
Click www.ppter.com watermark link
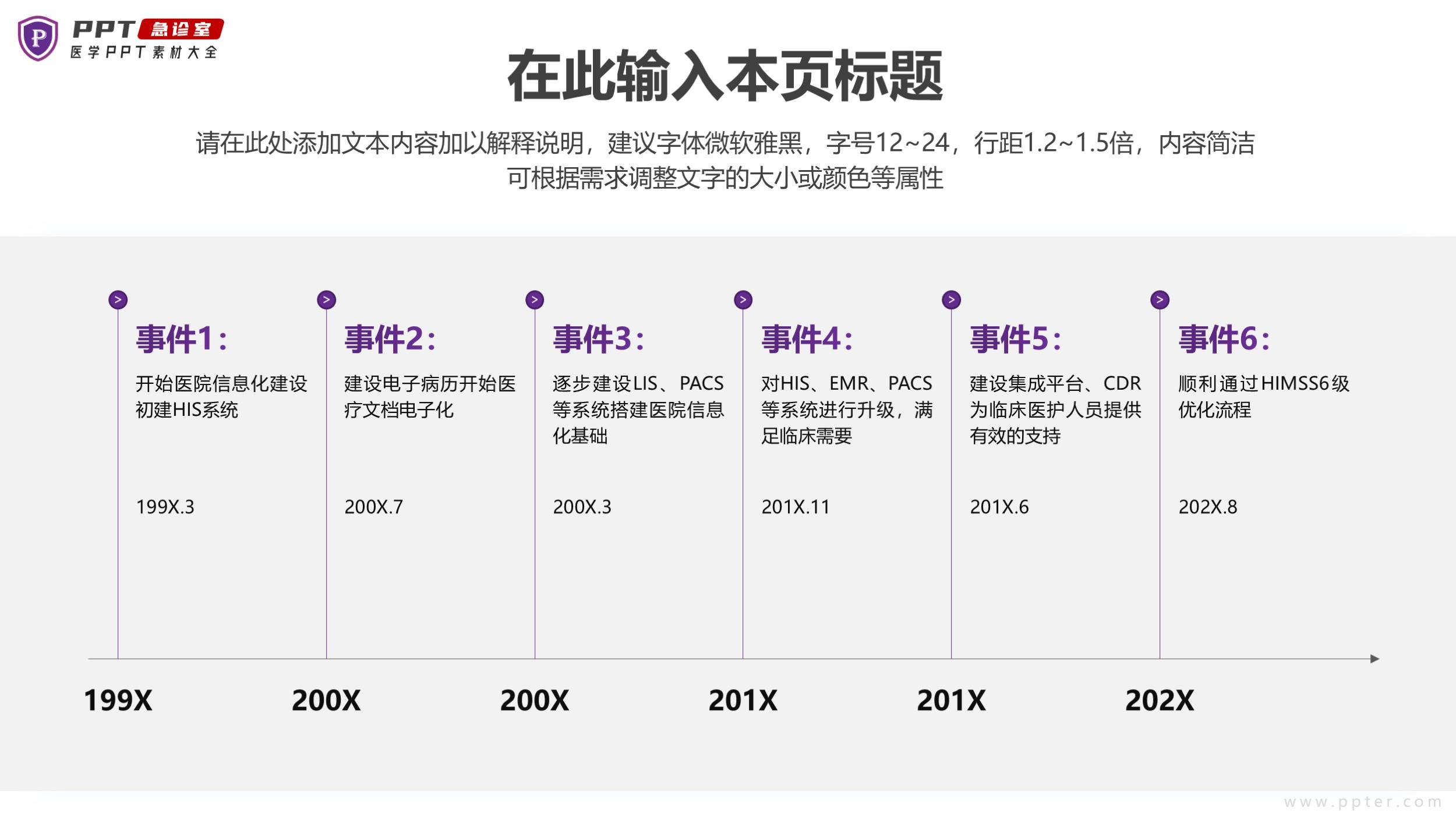point(1363,802)
